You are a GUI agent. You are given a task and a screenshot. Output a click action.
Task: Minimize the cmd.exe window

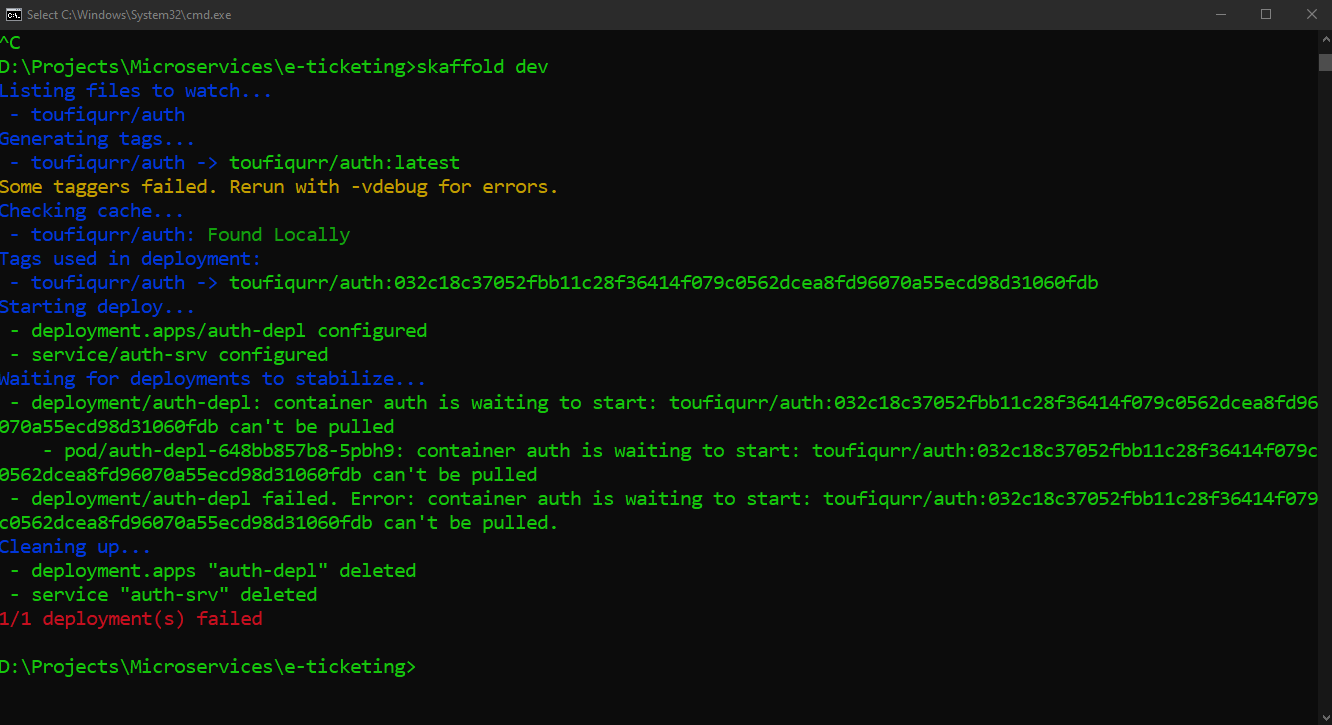(x=1220, y=14)
